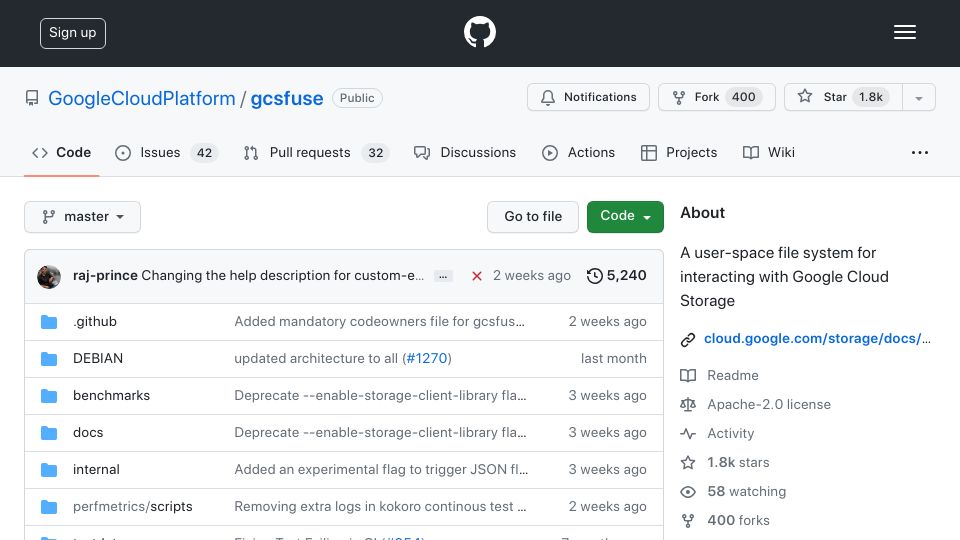Open the GoogleCloudPlatform organization link

click(141, 98)
